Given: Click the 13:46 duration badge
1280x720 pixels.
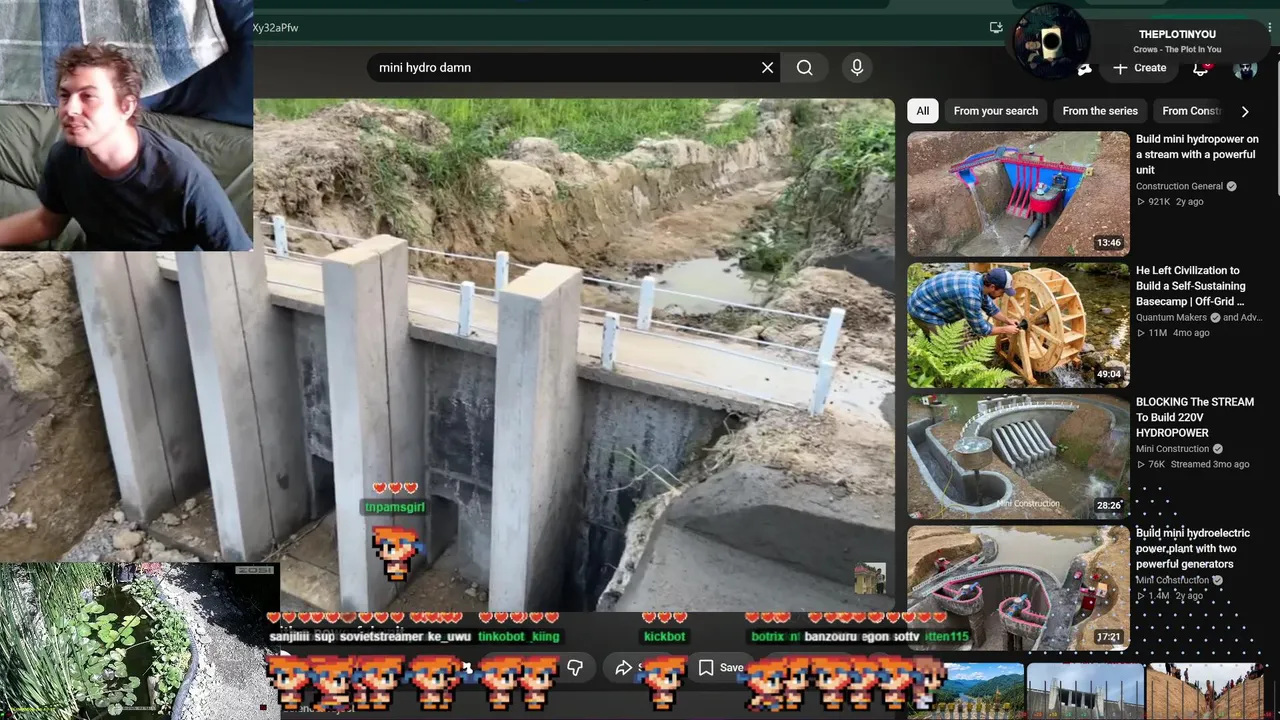Looking at the screenshot, I should pyautogui.click(x=1108, y=243).
